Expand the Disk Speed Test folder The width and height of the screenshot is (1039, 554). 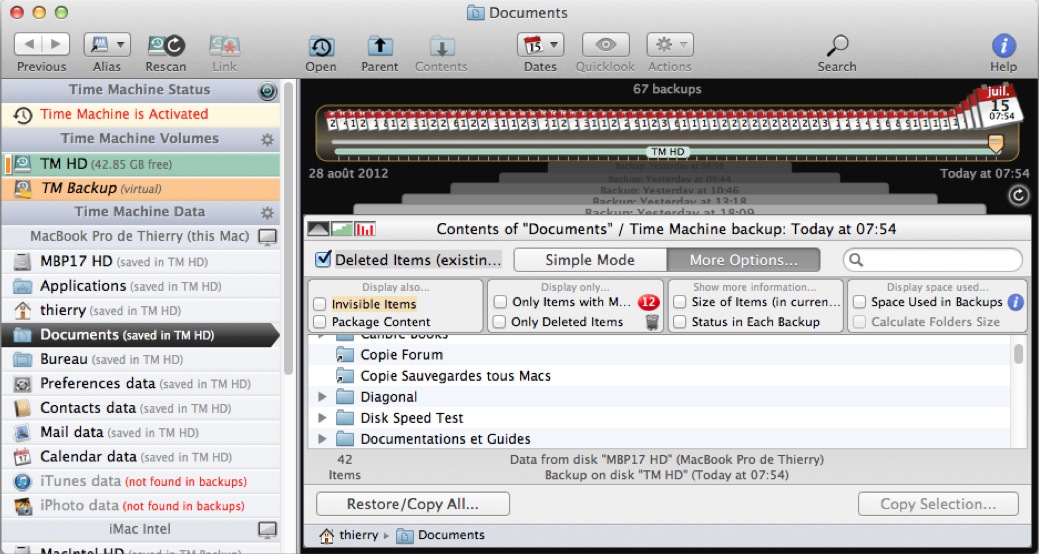point(323,418)
